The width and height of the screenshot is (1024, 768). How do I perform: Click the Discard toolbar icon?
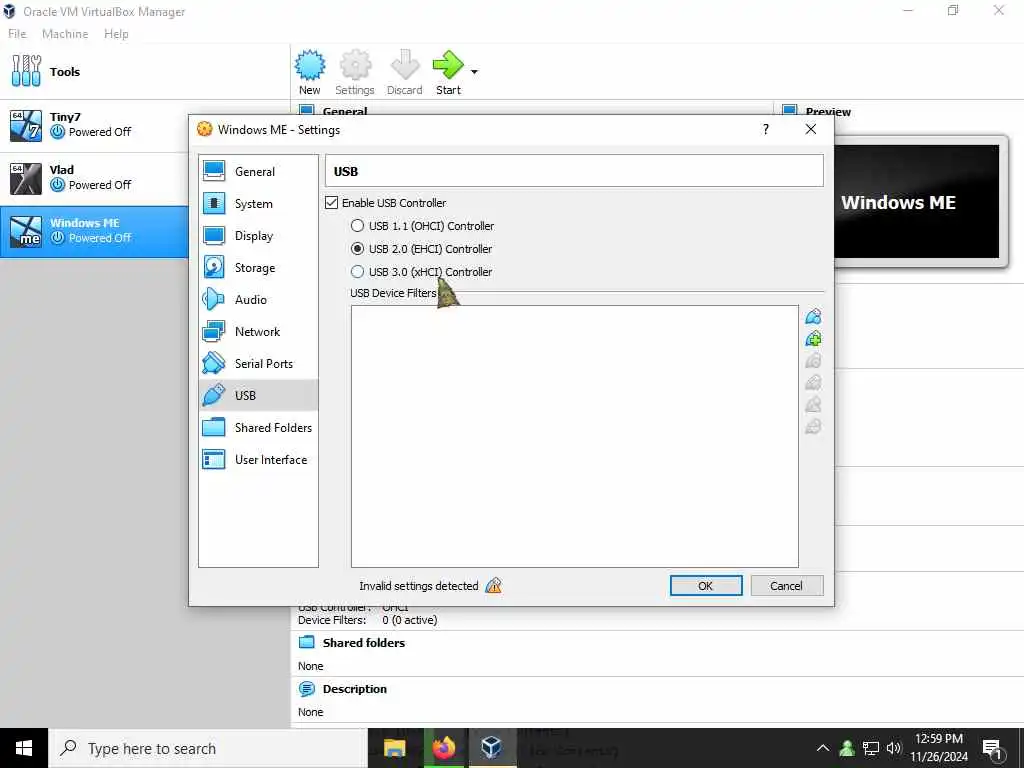(x=404, y=72)
